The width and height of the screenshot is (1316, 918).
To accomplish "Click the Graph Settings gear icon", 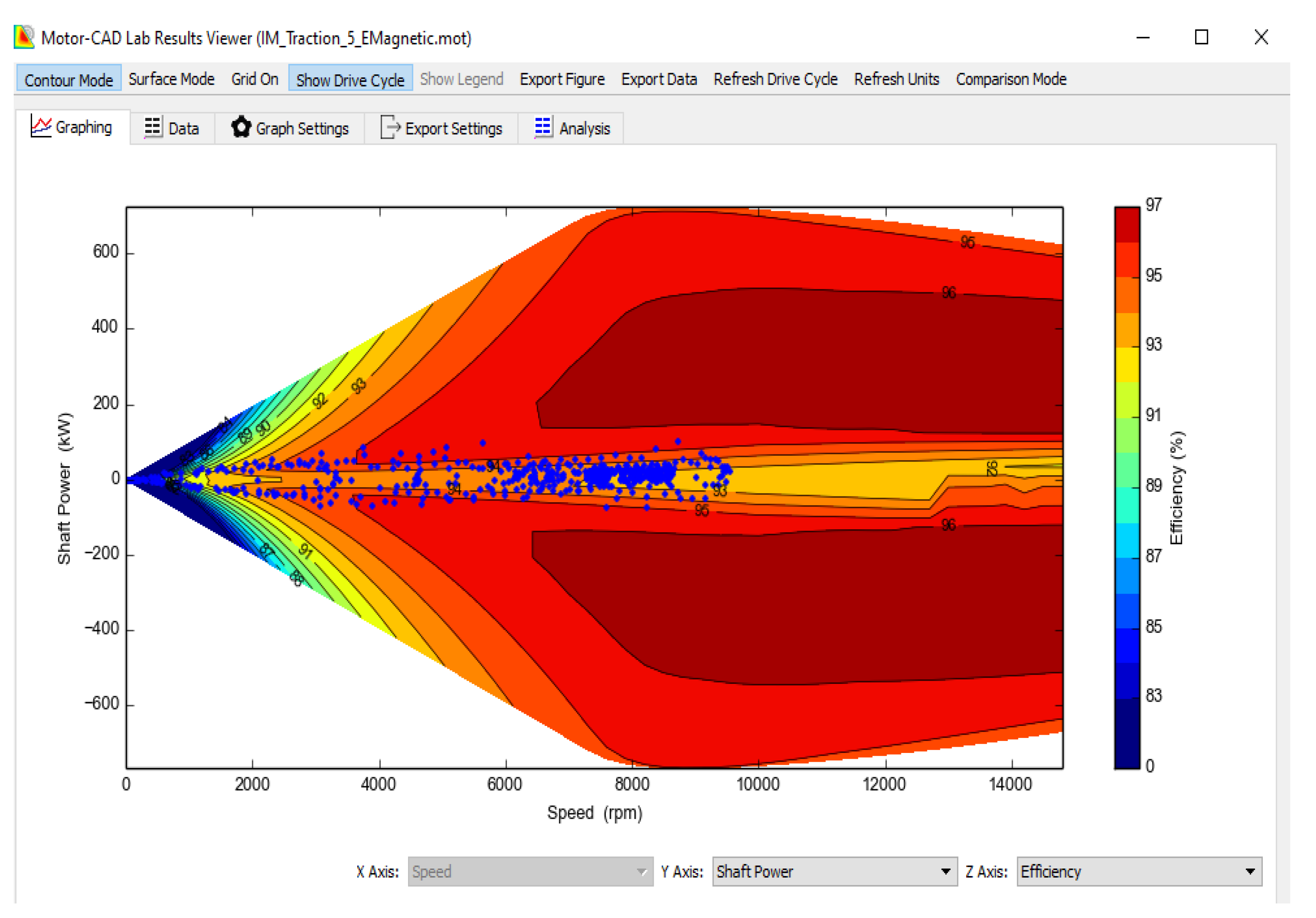I will [241, 127].
